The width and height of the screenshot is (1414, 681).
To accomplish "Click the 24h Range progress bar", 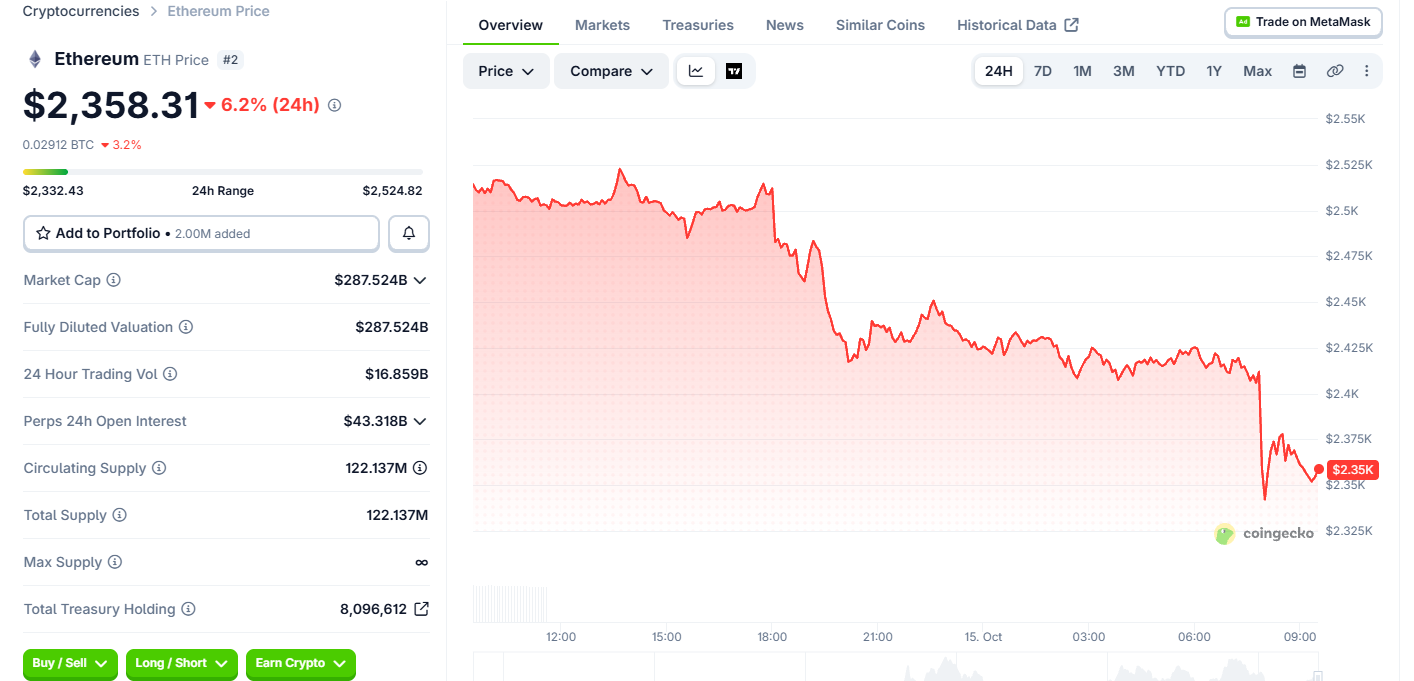I will coord(223,172).
